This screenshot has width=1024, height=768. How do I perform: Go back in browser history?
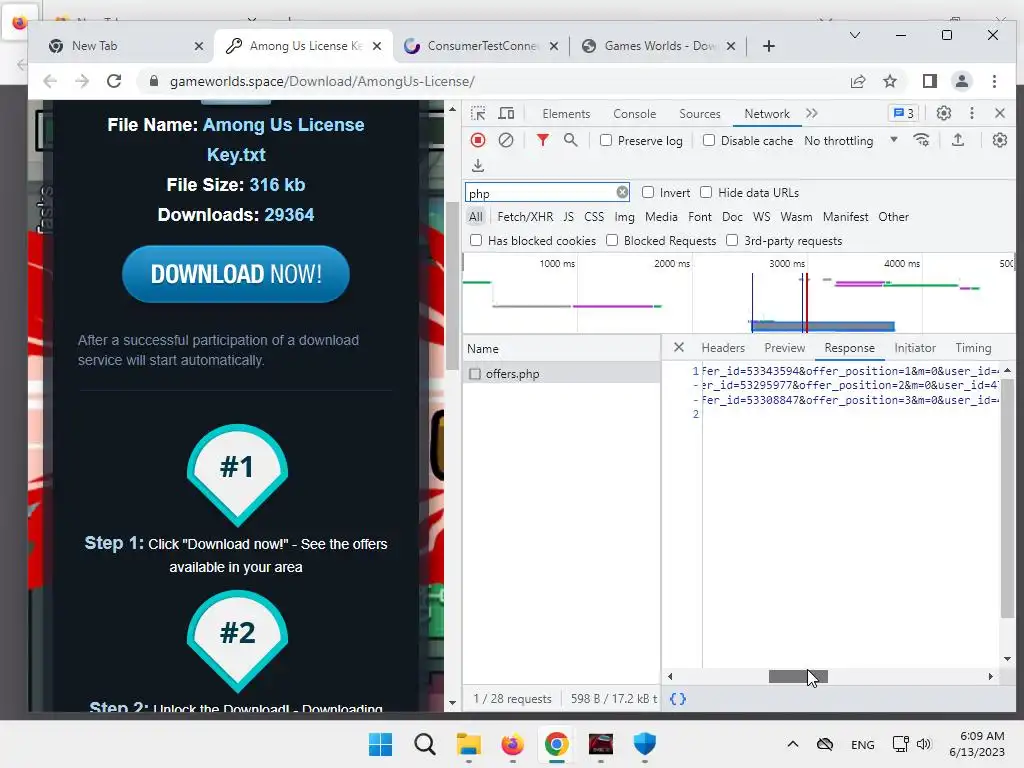point(50,82)
